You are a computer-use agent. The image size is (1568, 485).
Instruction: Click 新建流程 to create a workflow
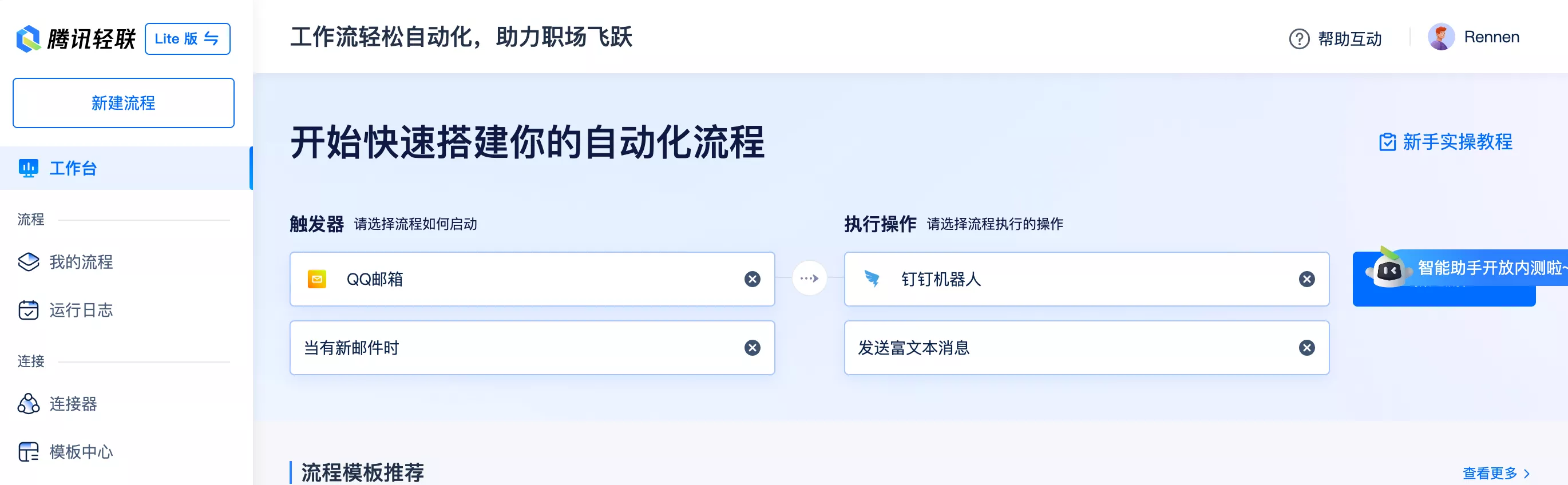pyautogui.click(x=123, y=103)
